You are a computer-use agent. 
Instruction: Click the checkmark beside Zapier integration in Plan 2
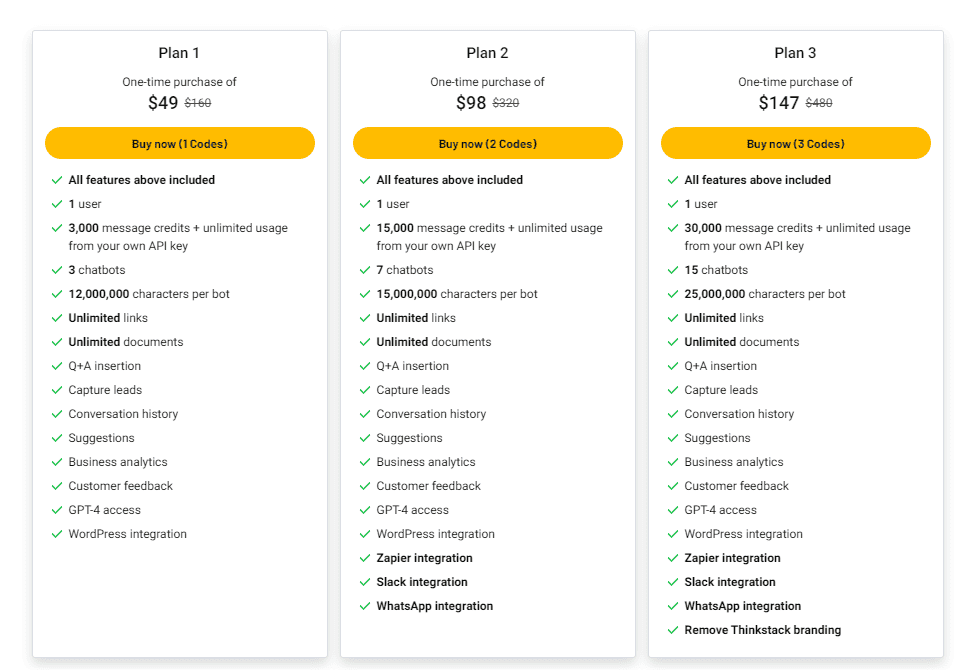(365, 558)
